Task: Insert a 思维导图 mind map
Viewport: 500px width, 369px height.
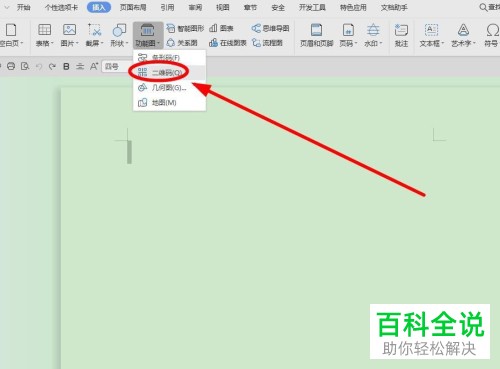Action: [270, 28]
